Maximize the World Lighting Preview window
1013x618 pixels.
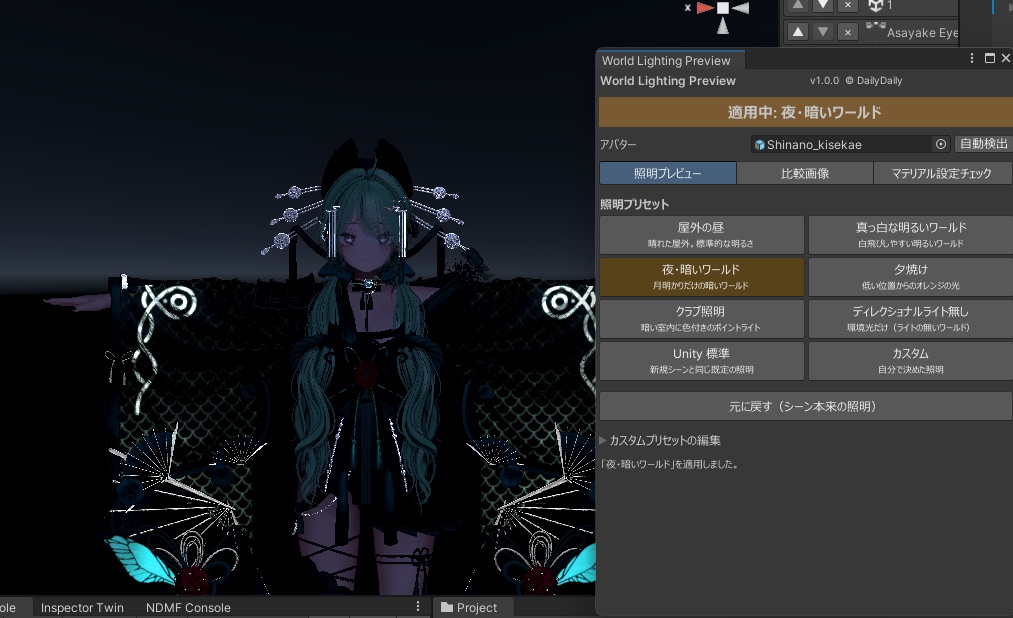[989, 58]
